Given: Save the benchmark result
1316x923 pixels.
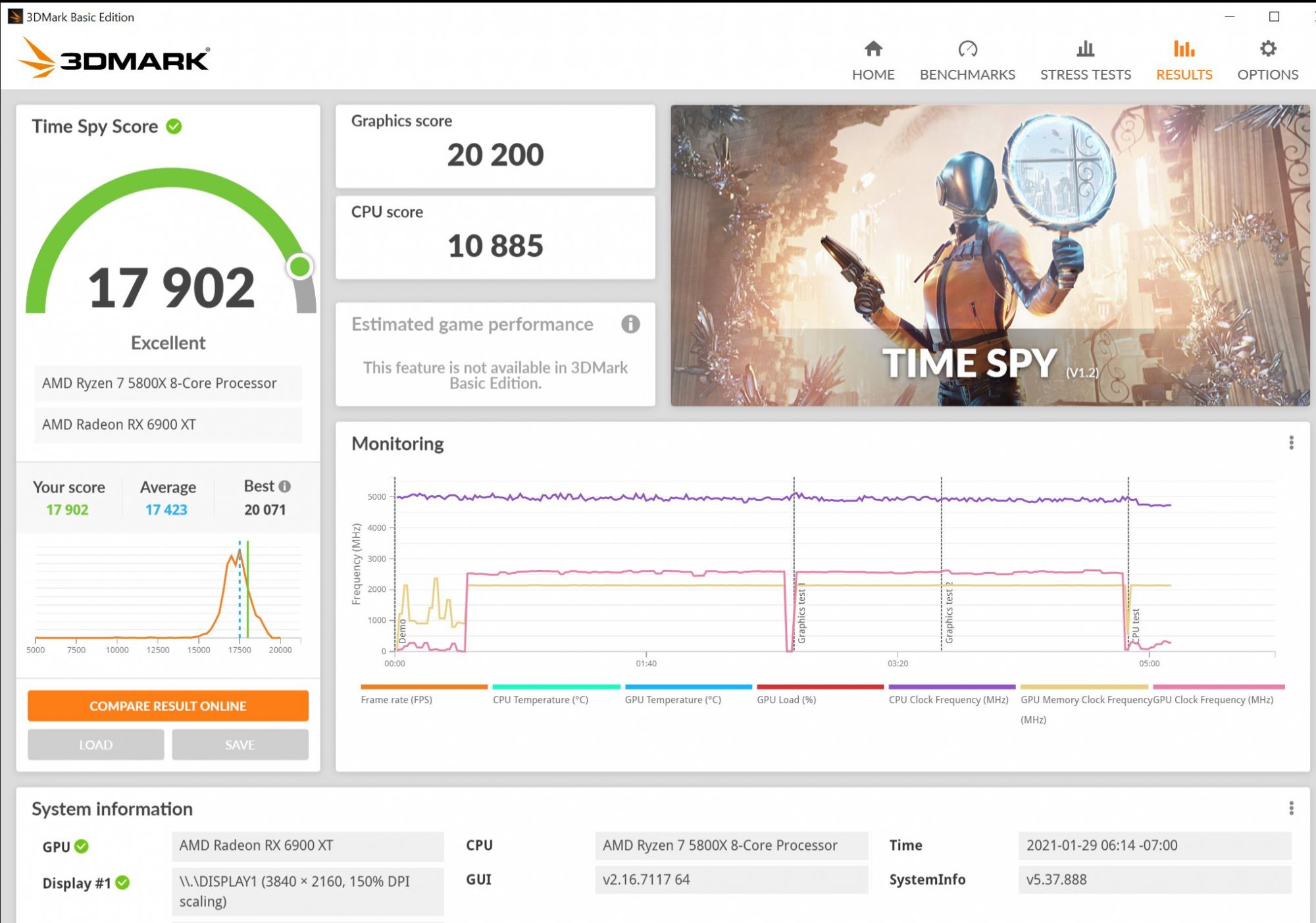Looking at the screenshot, I should pyautogui.click(x=240, y=744).
